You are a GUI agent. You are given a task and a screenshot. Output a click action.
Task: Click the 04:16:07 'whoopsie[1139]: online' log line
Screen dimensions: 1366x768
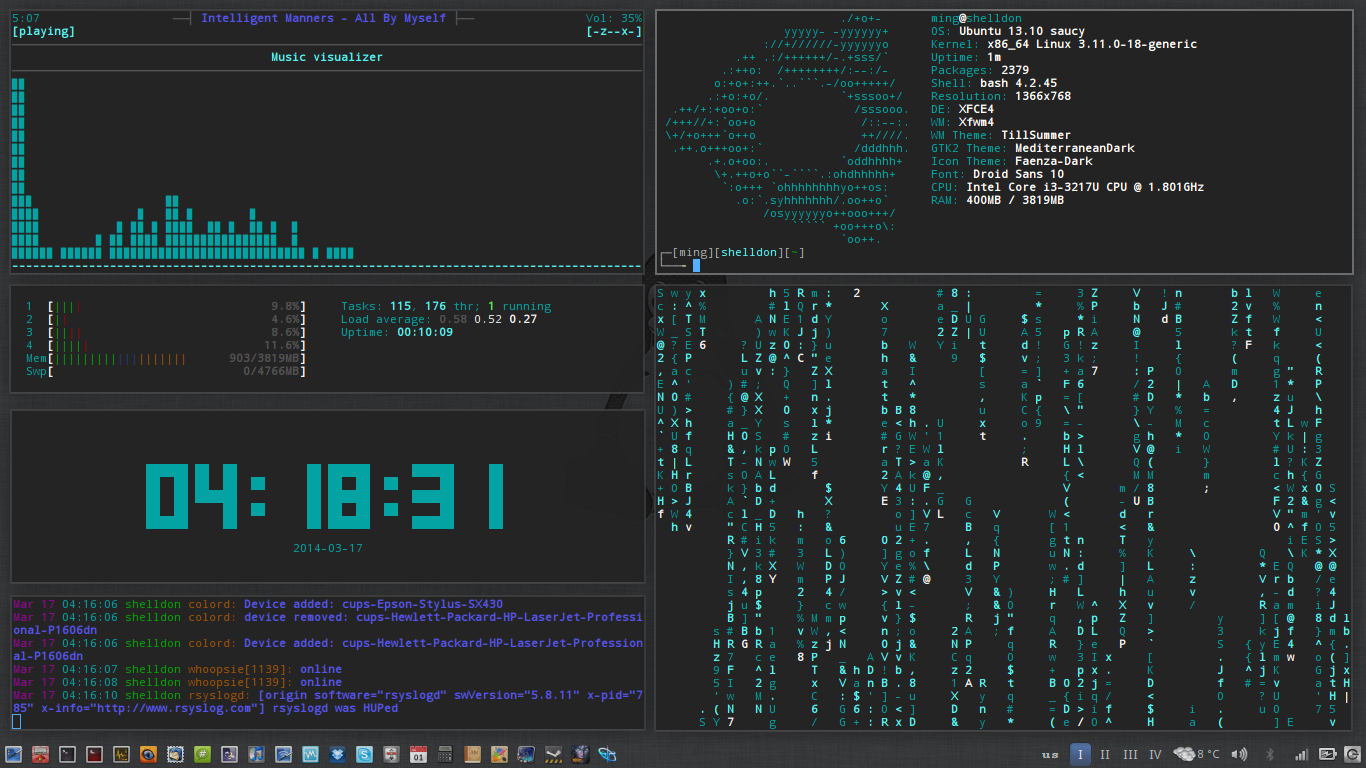(177, 669)
